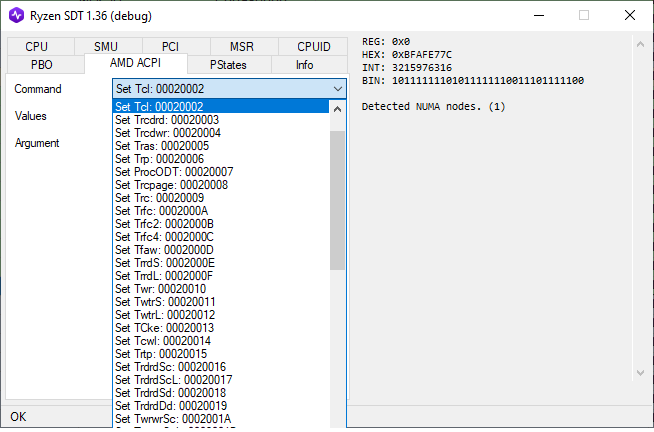Select Set Trfc2: 0002000B
This screenshot has width=654, height=432.
(x=221, y=224)
